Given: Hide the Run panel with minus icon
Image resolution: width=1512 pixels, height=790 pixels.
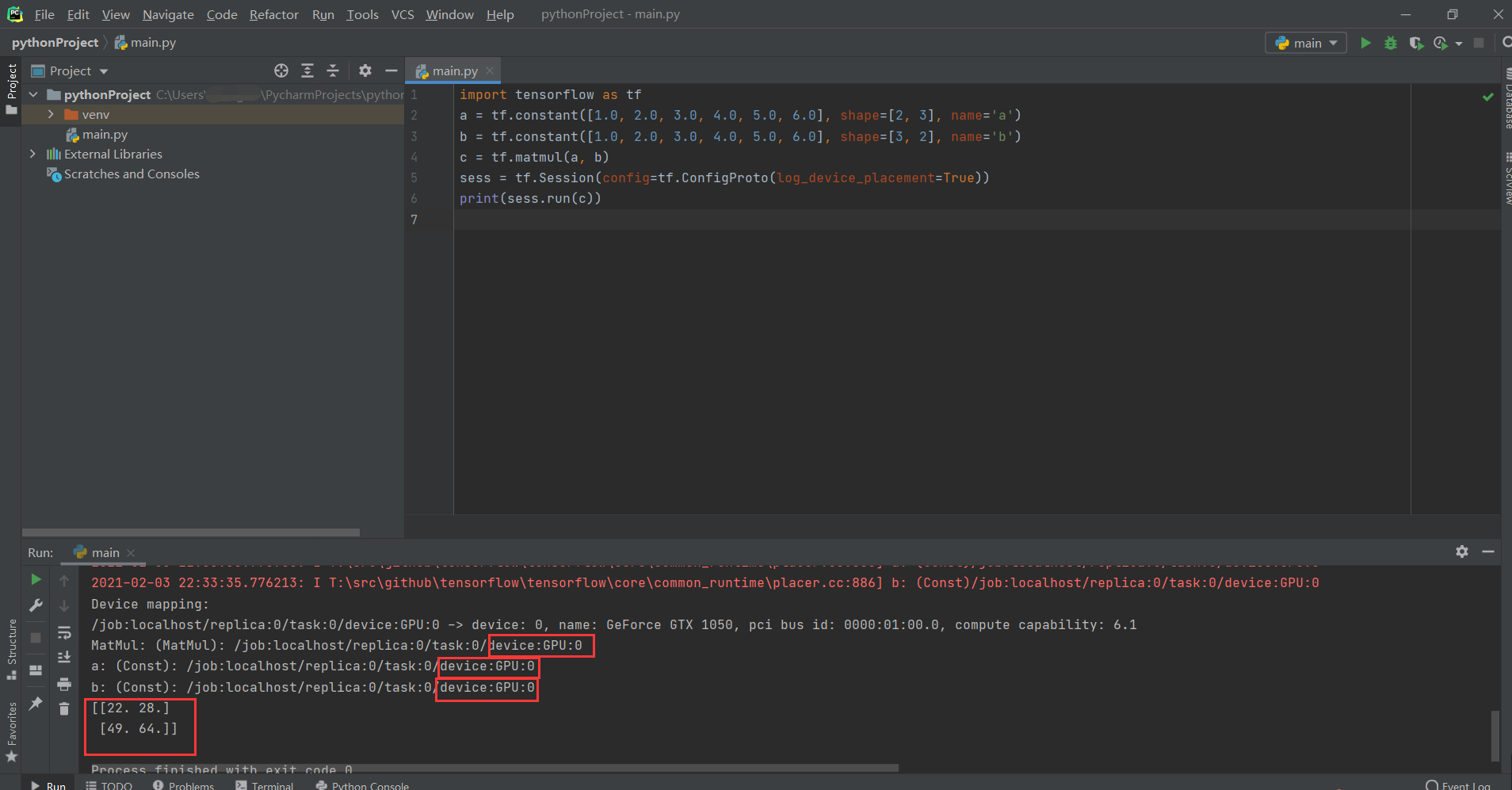Looking at the screenshot, I should pos(1488,551).
